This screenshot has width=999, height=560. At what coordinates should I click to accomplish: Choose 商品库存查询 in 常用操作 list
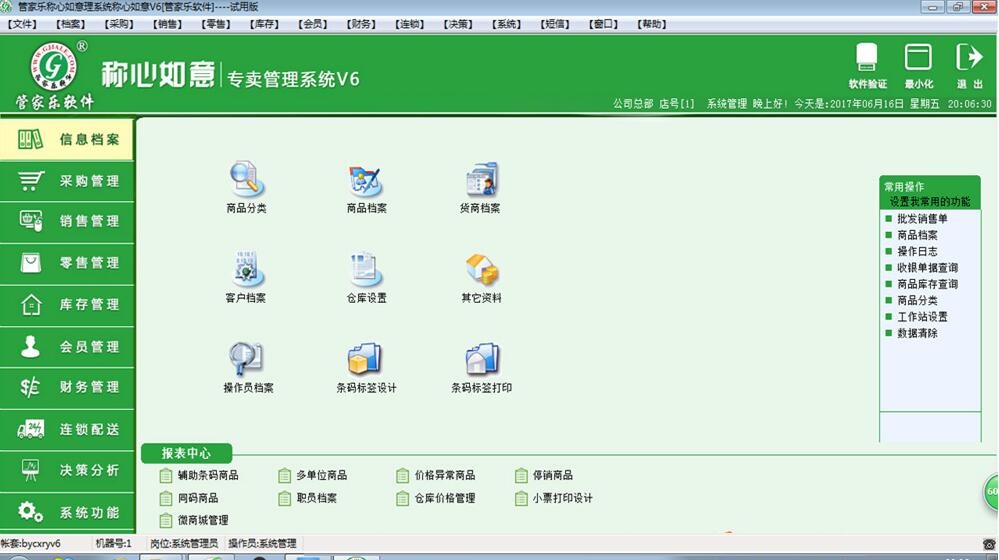coord(921,284)
